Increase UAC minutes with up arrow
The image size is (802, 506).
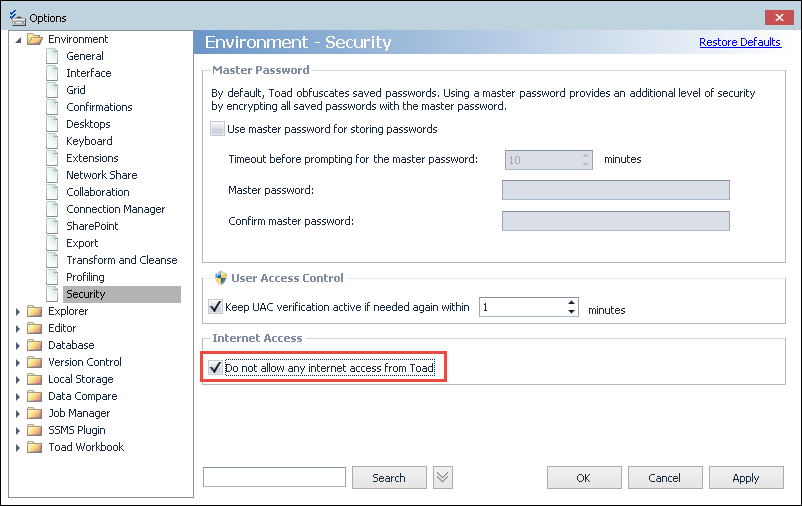coord(572,302)
